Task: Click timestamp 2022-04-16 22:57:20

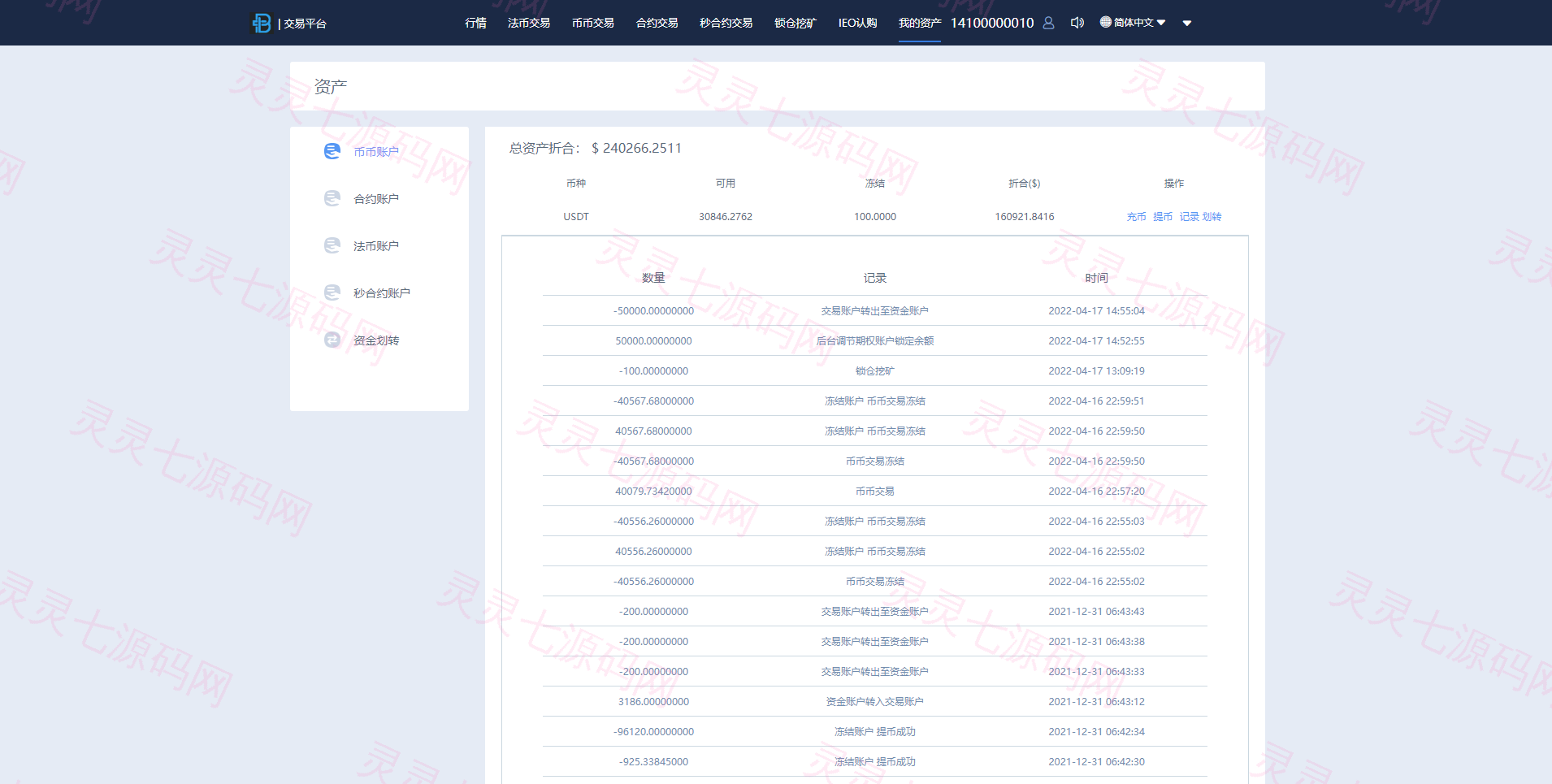Action: coord(1096,492)
